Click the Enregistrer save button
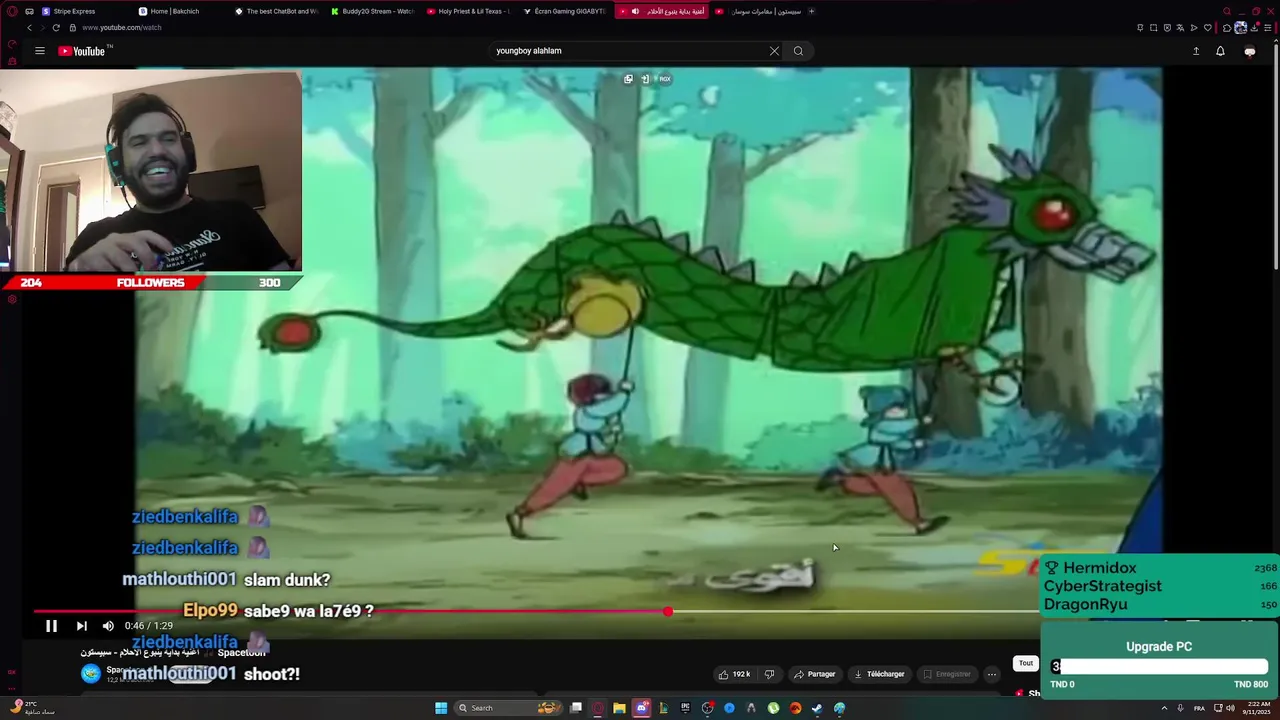Viewport: 1280px width, 720px height. click(x=946, y=674)
